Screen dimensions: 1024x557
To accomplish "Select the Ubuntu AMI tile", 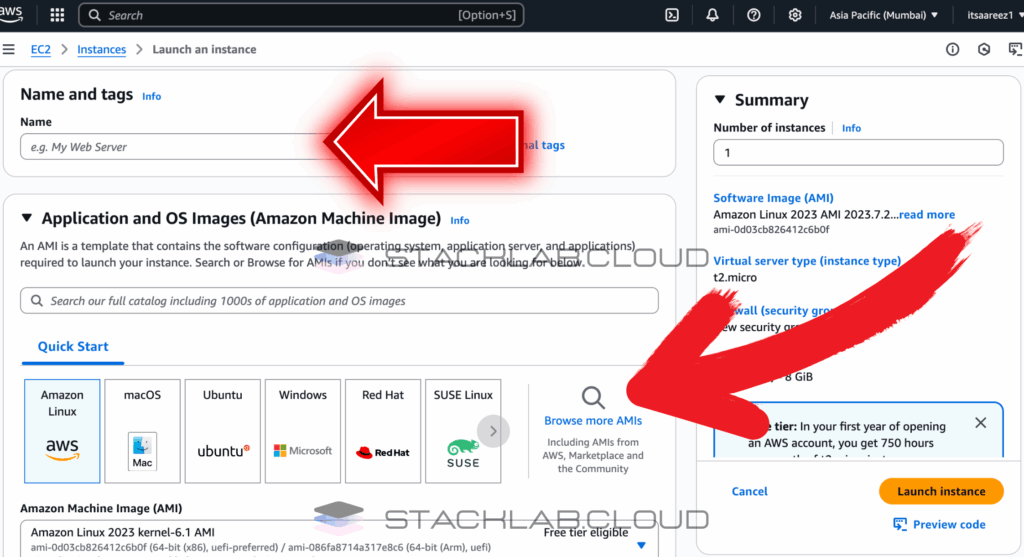I will point(223,431).
